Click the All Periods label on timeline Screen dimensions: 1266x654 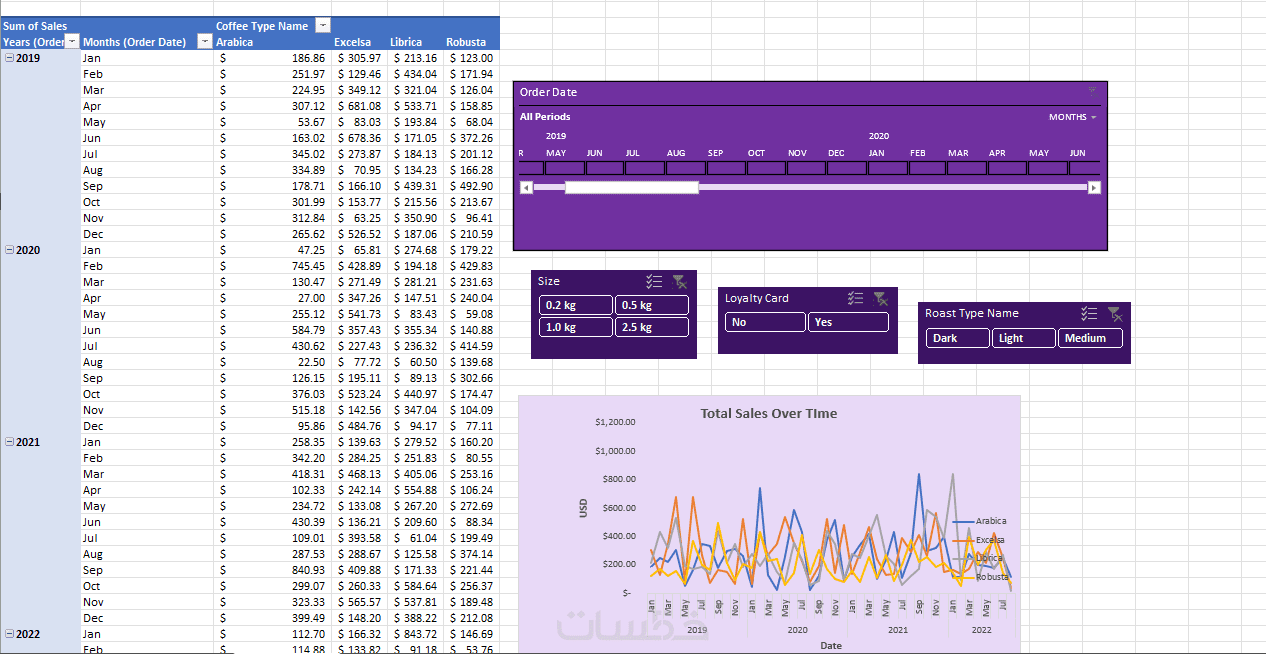pyautogui.click(x=545, y=117)
